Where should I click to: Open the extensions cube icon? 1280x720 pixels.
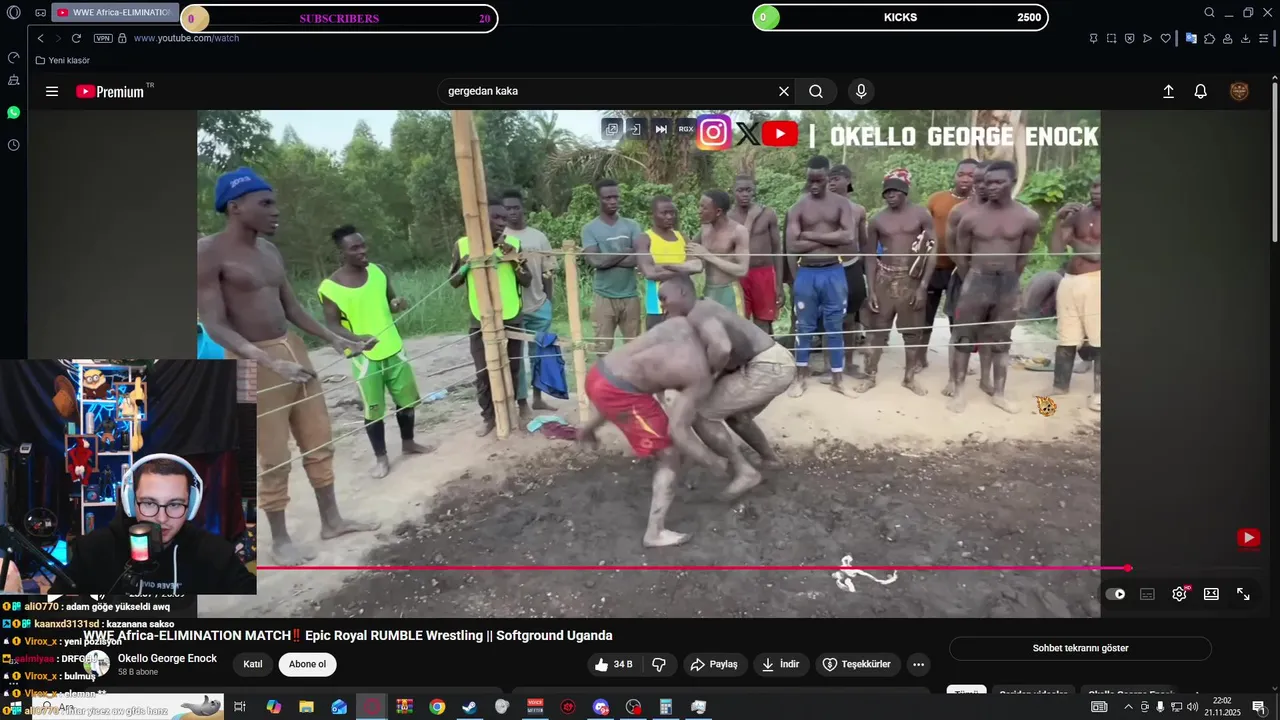(x=1209, y=38)
